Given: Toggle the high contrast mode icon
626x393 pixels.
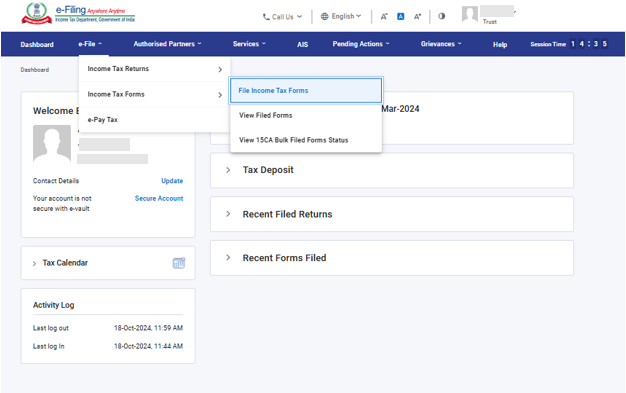Looking at the screenshot, I should coord(442,16).
